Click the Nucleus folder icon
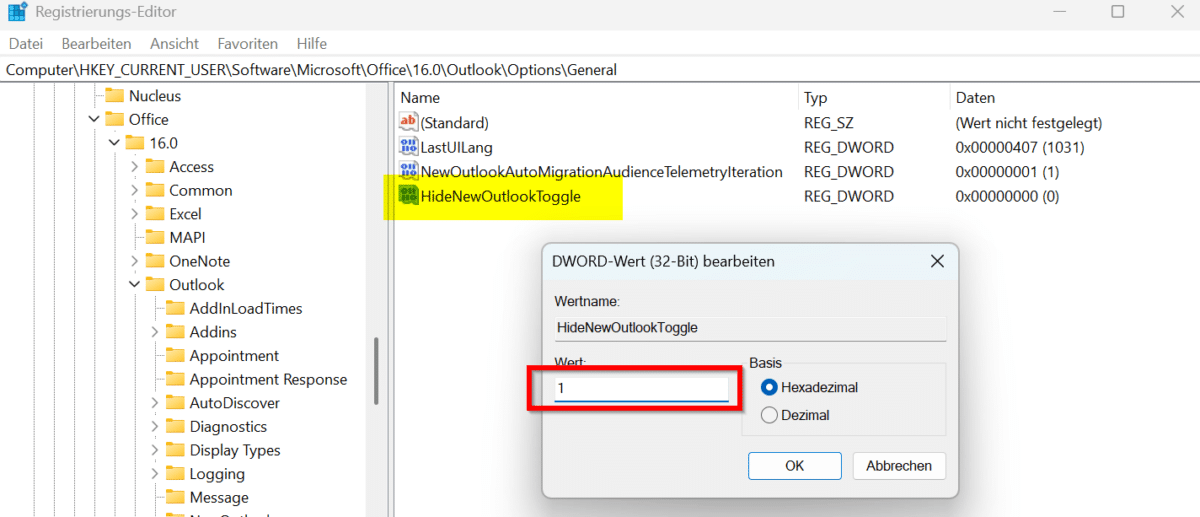Screen dimensions: 1200x517 coord(115,96)
